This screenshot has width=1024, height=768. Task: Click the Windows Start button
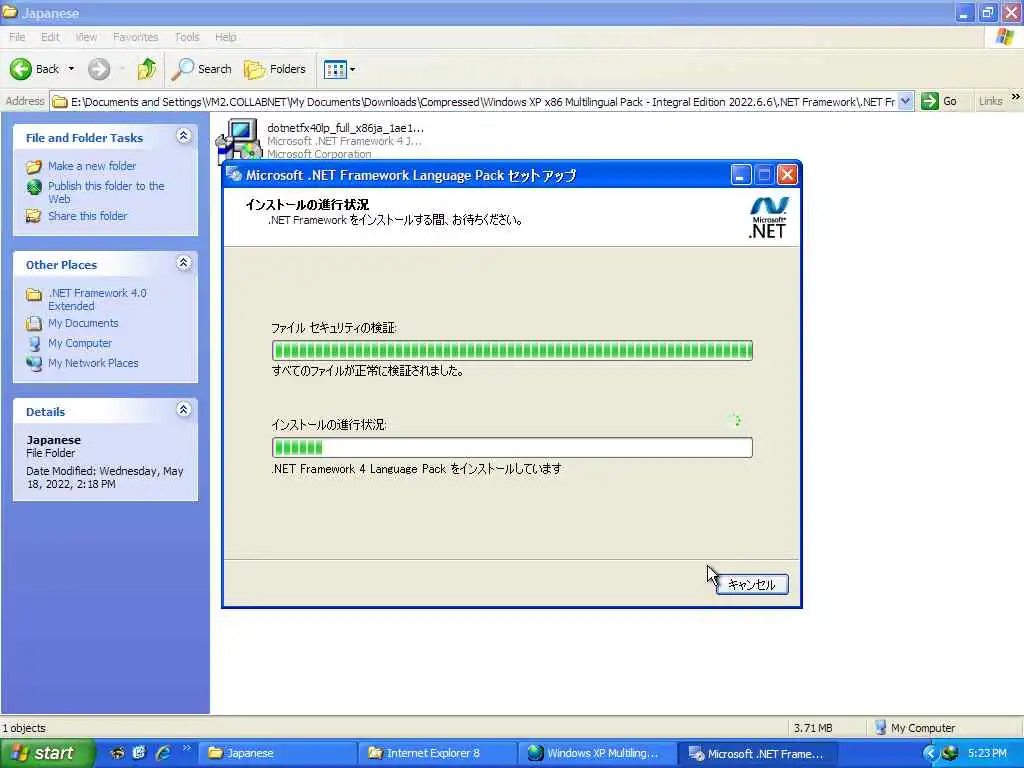pyautogui.click(x=48, y=753)
